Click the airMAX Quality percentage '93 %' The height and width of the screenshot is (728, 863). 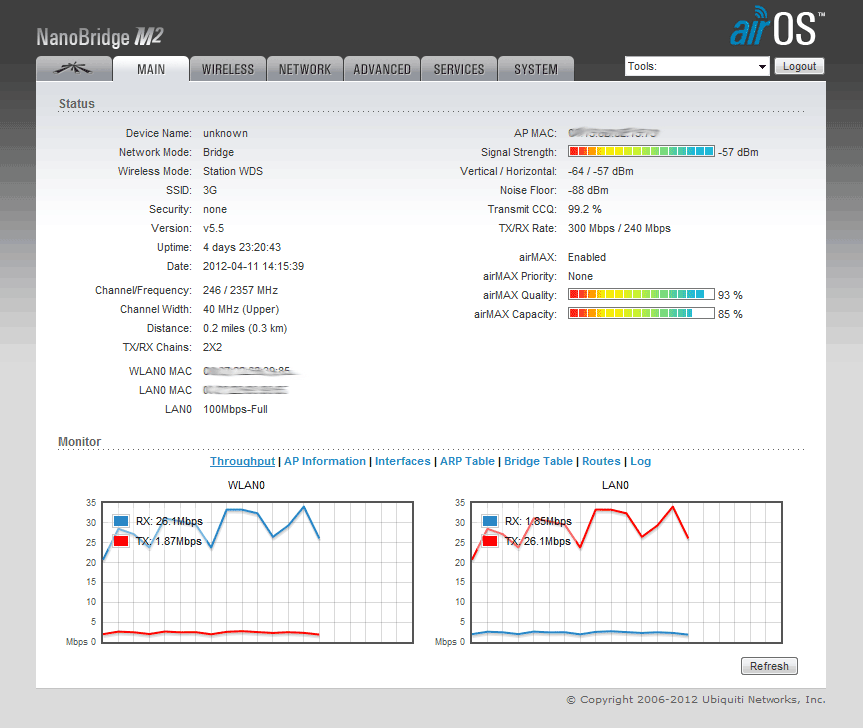click(x=730, y=295)
